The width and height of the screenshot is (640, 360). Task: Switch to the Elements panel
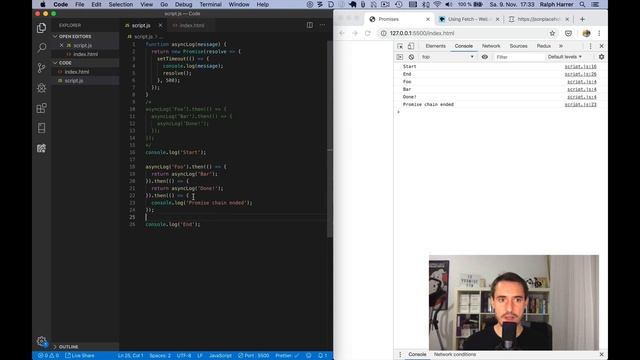pyautogui.click(x=435, y=46)
